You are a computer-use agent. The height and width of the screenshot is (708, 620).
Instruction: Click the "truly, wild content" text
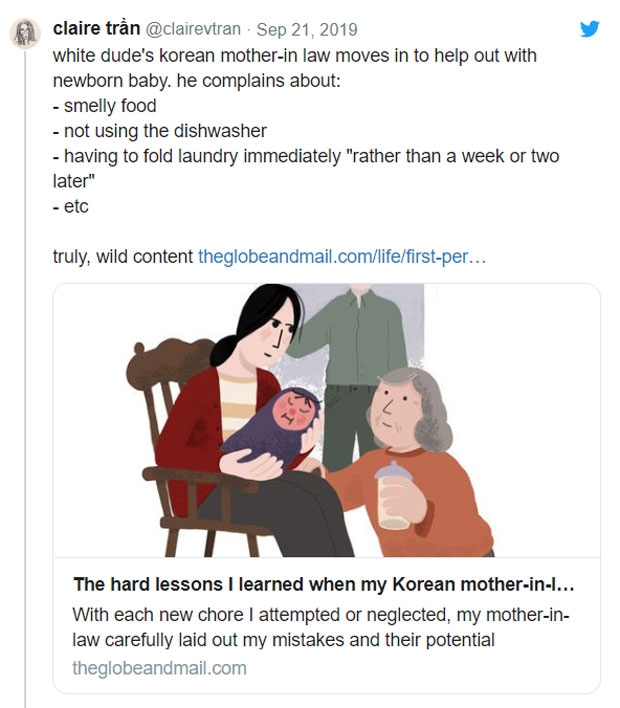[x=122, y=257]
